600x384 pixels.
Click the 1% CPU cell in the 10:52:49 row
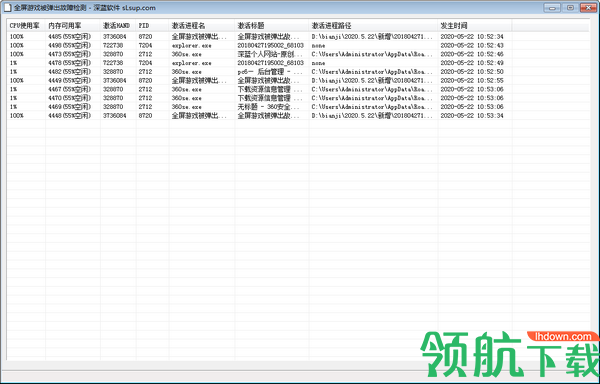point(13,63)
